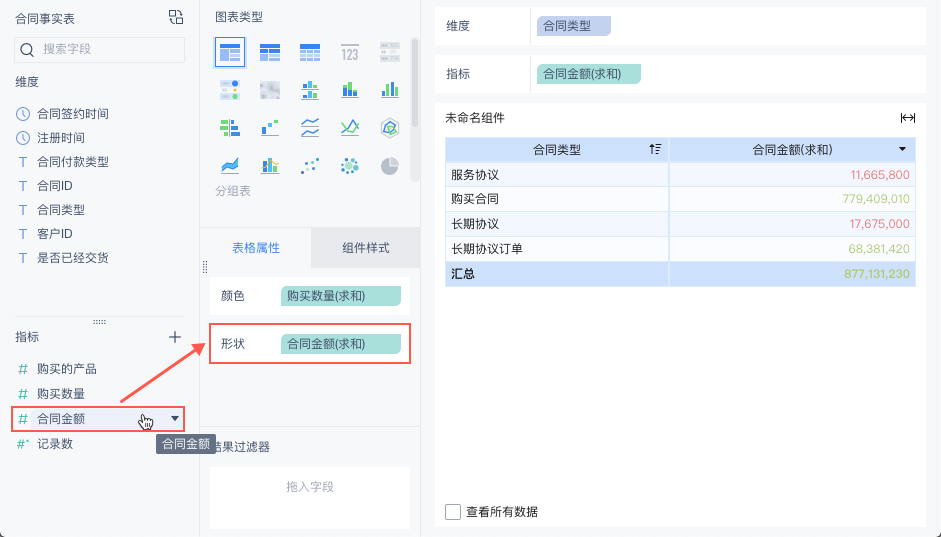Click the 搜索字段 search box
Screen dimensions: 941x537
[x=100, y=49]
